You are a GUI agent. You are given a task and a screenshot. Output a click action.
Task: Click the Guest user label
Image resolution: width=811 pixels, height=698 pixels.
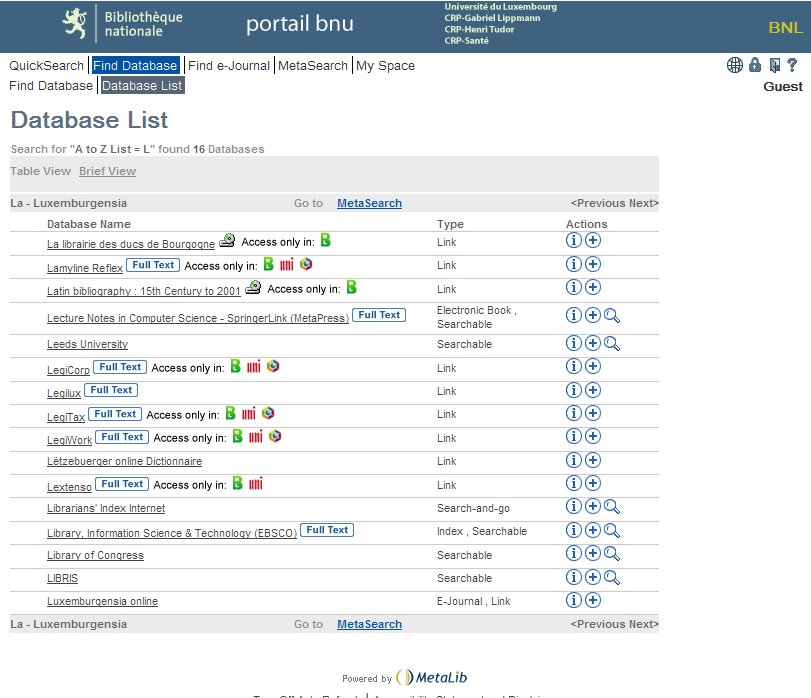(783, 87)
